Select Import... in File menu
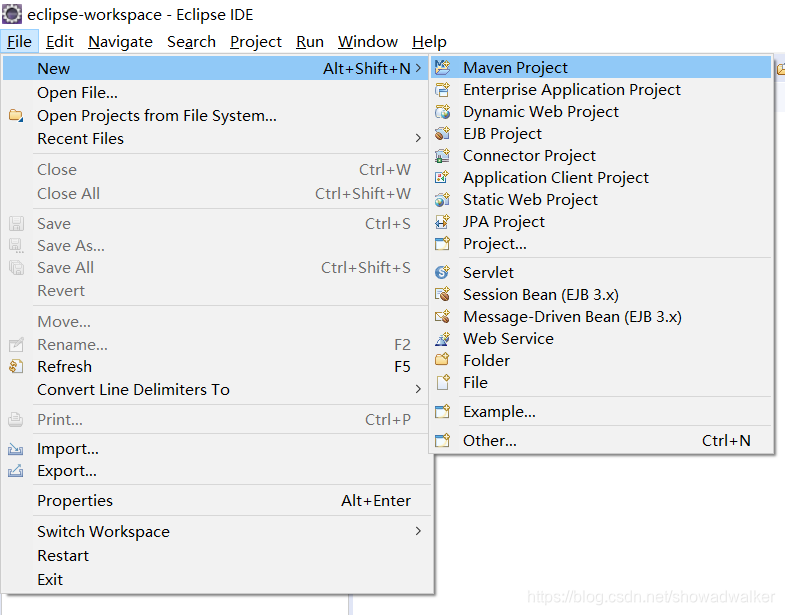This screenshot has width=785, height=615. click(x=216, y=449)
